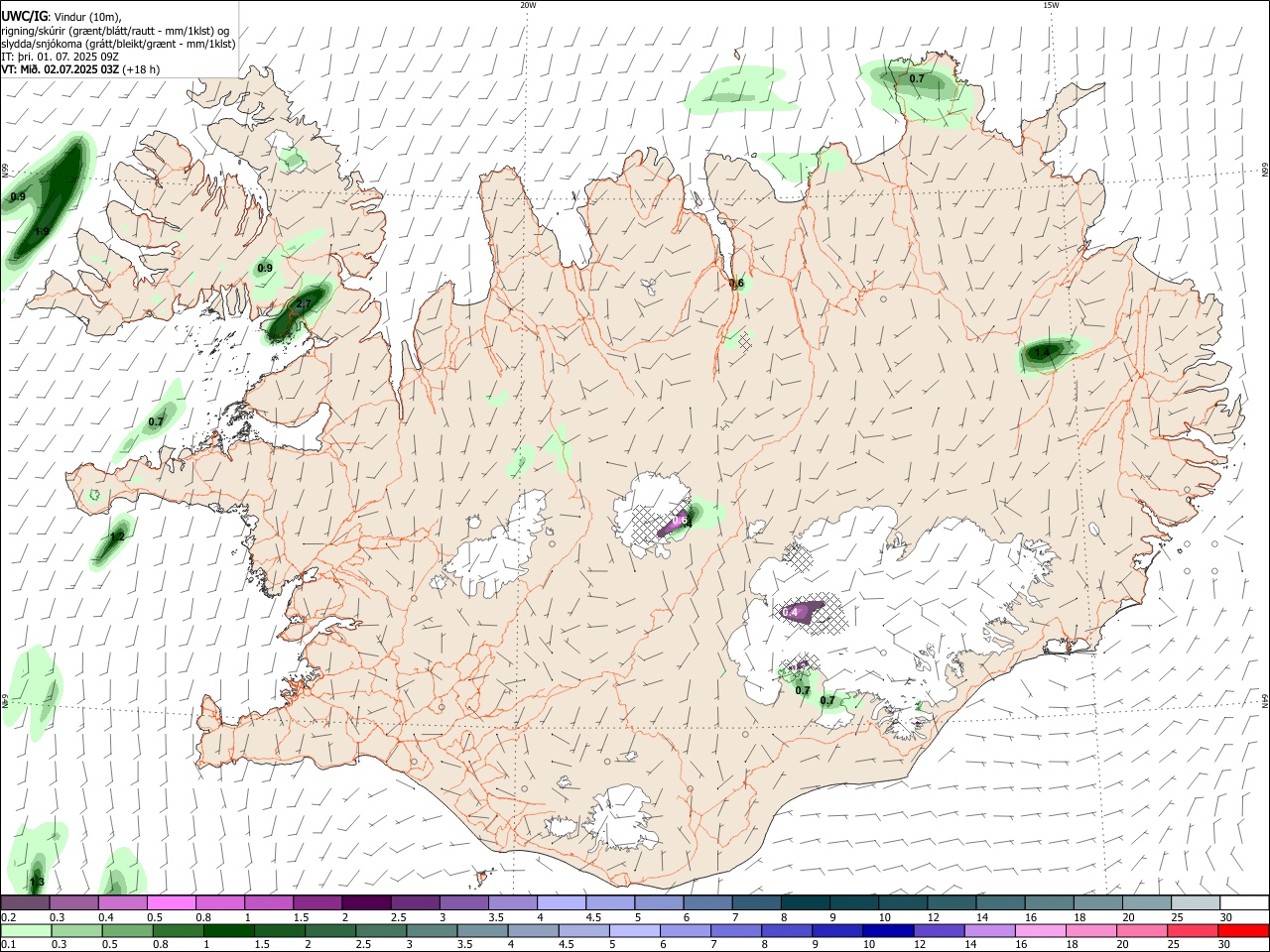Viewport: 1270px width, 952px height.
Task: Select the 'slydda/snjókoma' legend description line
Action: tap(118, 44)
